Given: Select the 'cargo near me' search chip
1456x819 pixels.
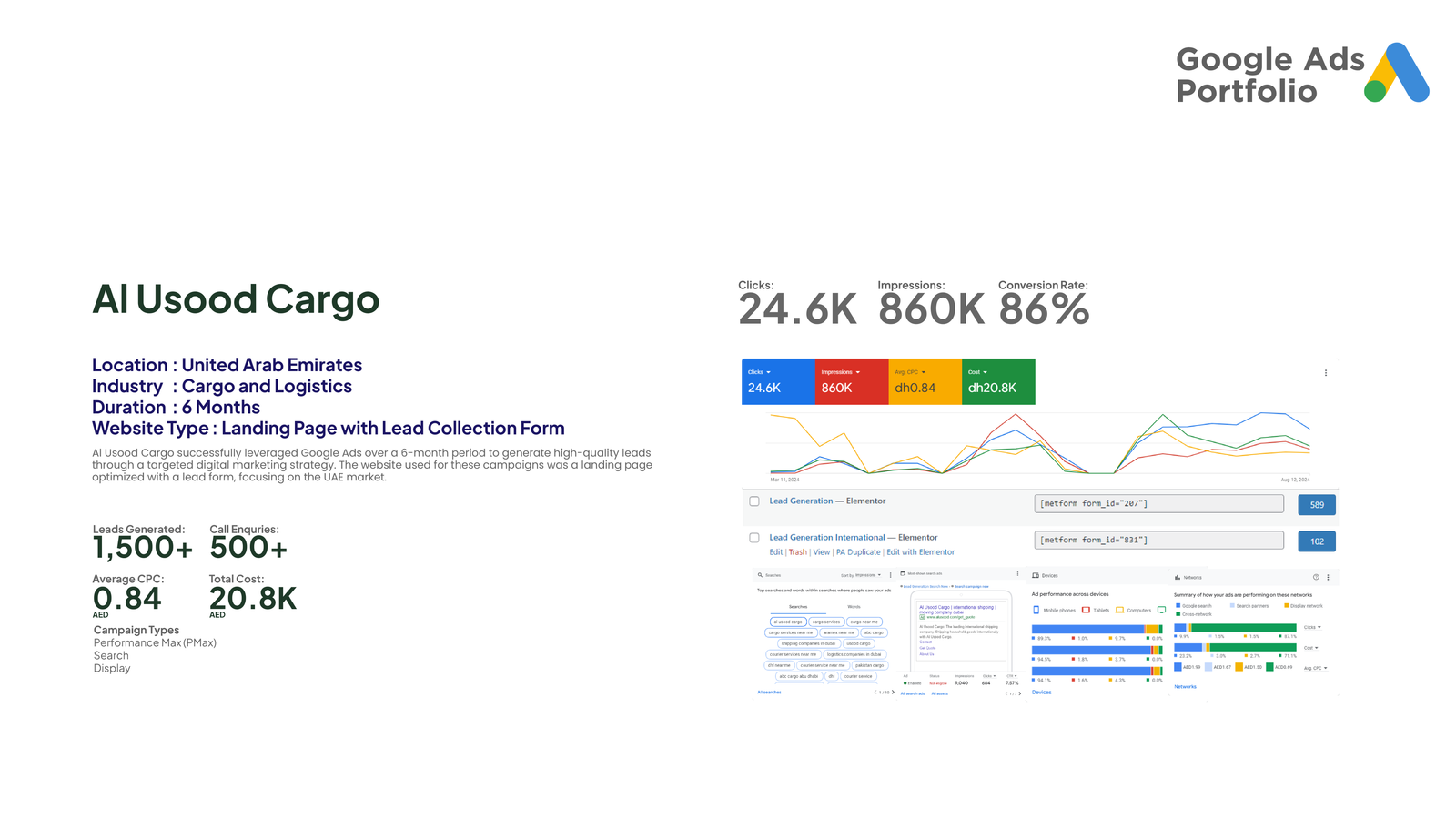Looking at the screenshot, I should point(864,622).
